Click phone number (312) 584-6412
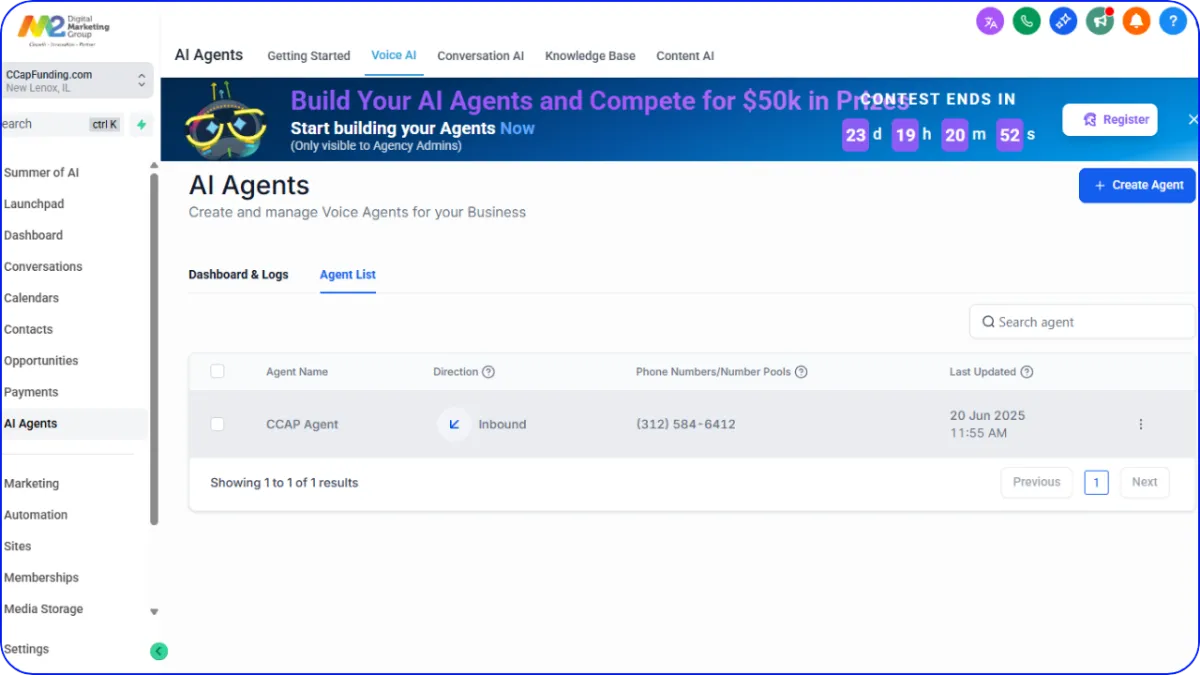Screen dimensions: 1200x675 [686, 424]
